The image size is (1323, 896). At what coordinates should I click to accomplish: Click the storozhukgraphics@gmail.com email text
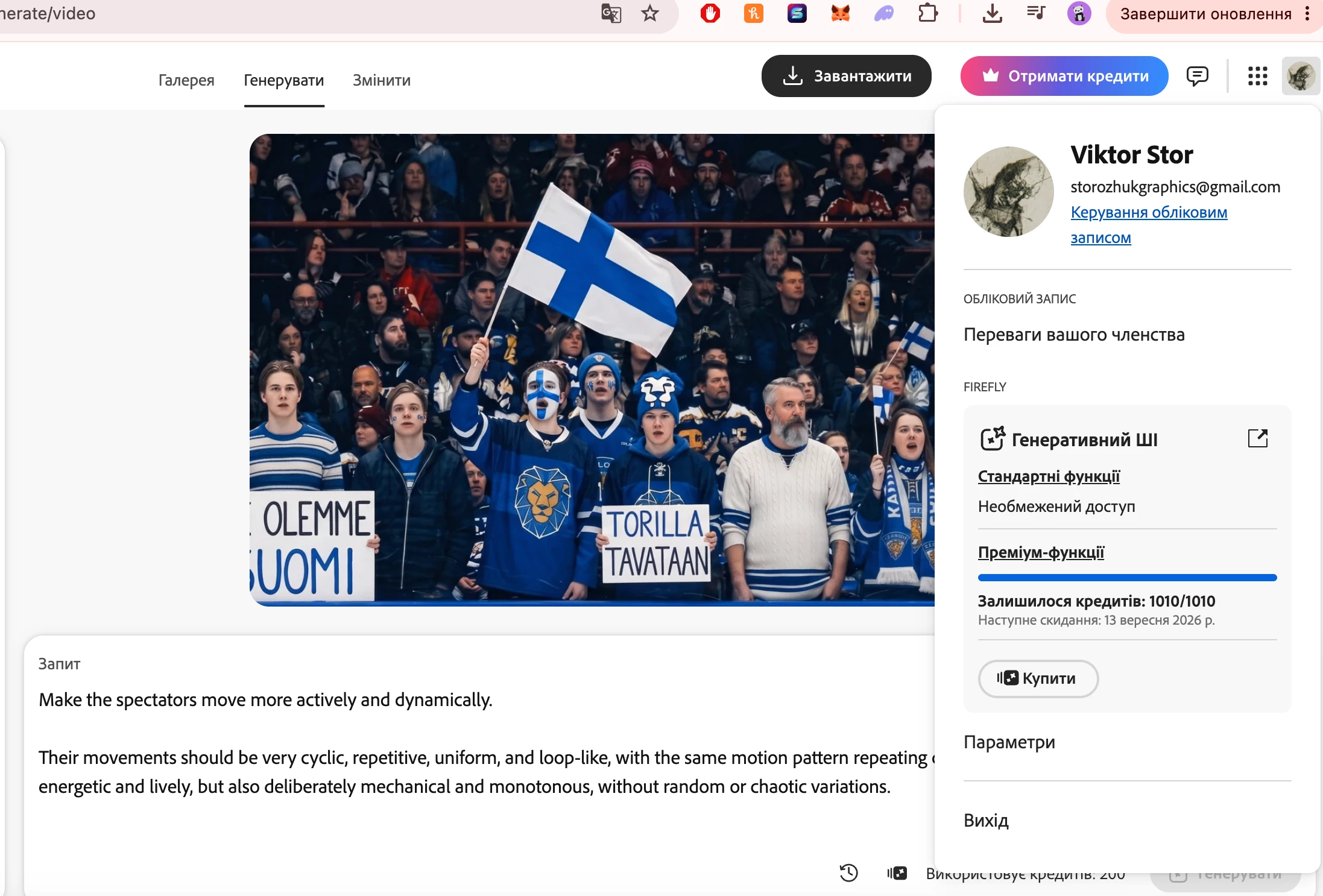point(1175,187)
